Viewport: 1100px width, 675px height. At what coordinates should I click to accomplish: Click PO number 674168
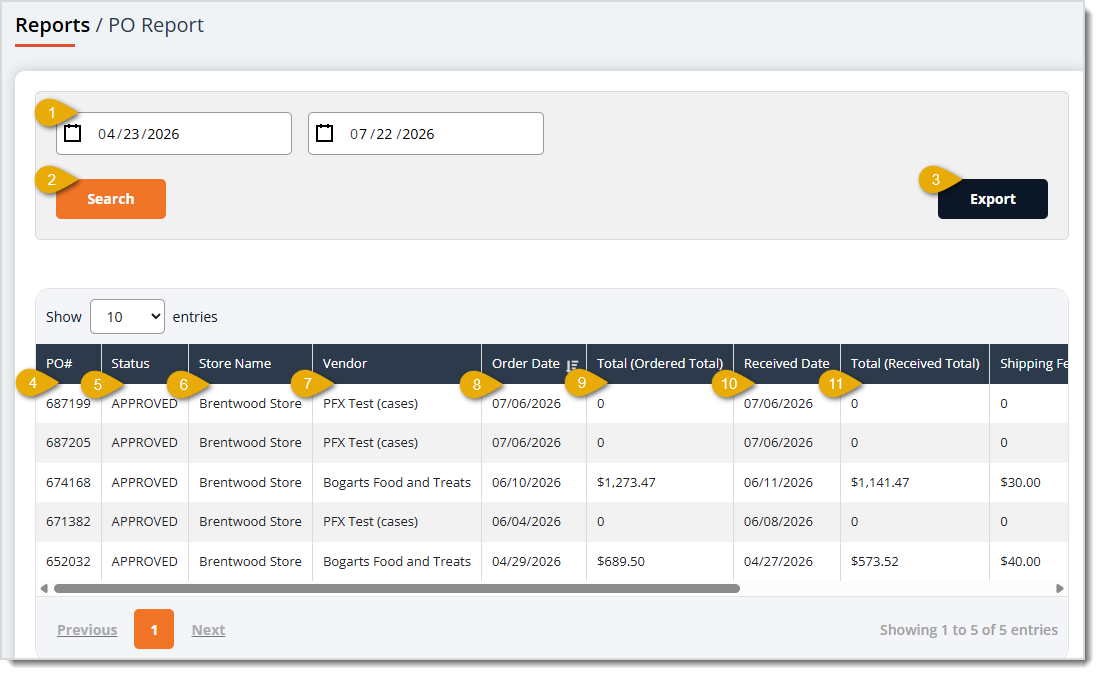(x=68, y=483)
